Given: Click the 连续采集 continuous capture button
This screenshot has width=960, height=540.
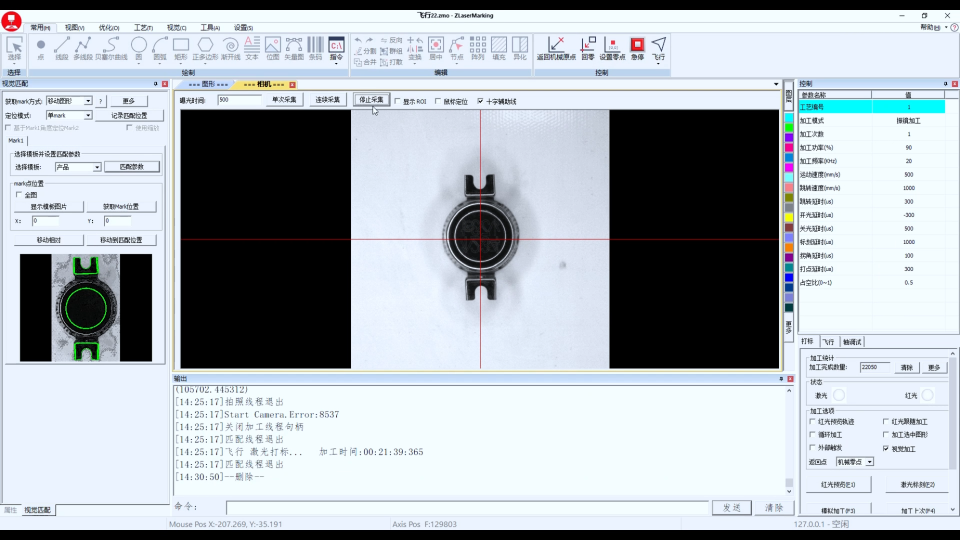Looking at the screenshot, I should click(x=328, y=100).
